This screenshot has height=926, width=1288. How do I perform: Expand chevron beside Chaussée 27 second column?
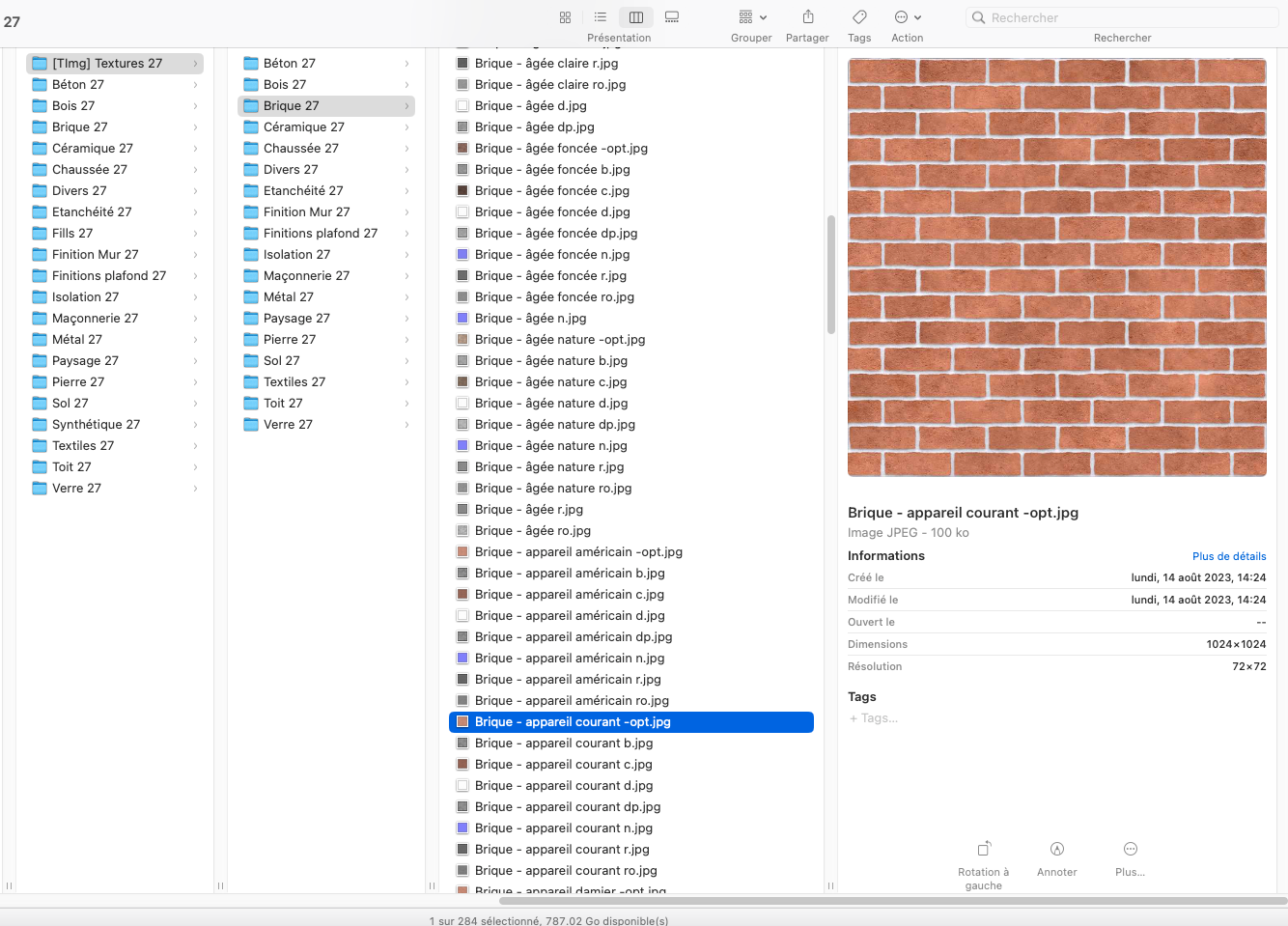coord(406,149)
